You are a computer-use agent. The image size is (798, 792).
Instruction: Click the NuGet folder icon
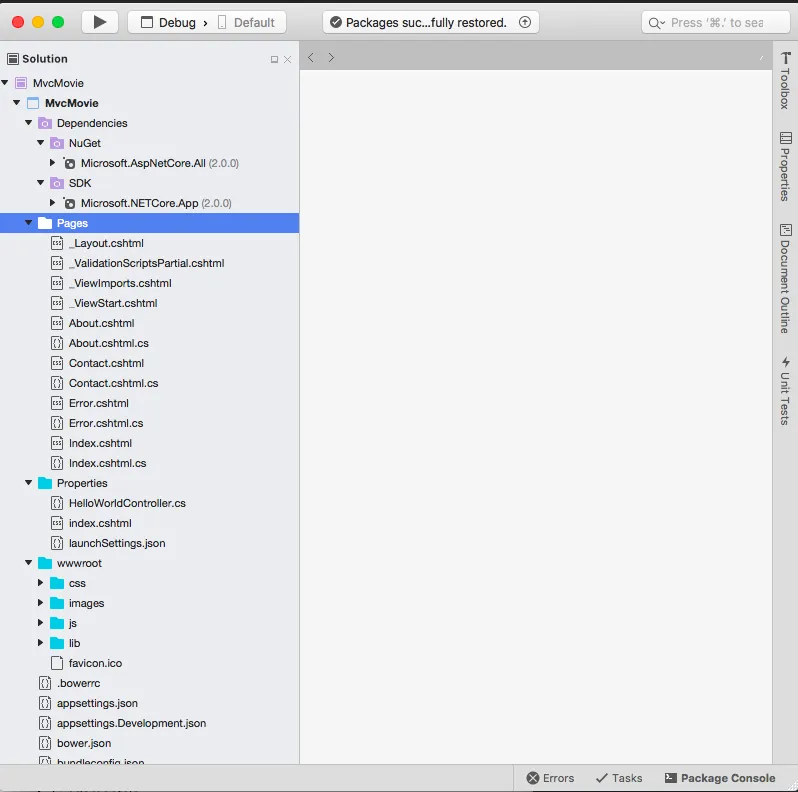pyautogui.click(x=57, y=143)
